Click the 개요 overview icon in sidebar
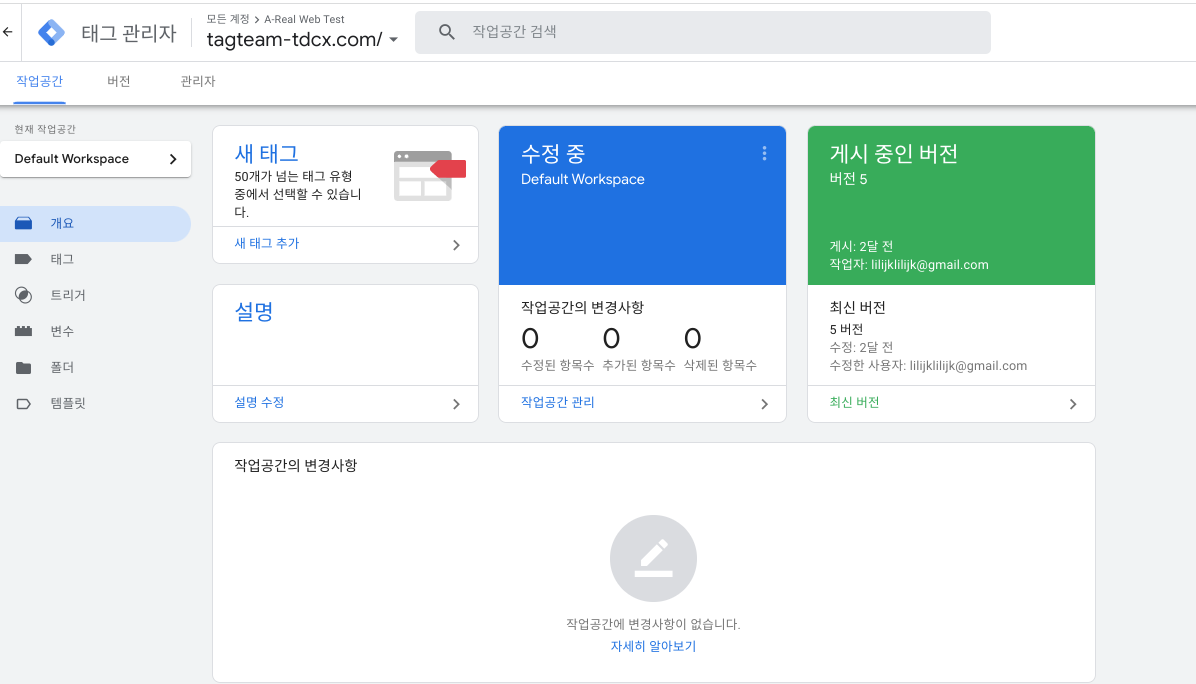This screenshot has width=1196, height=684. click(x=24, y=223)
